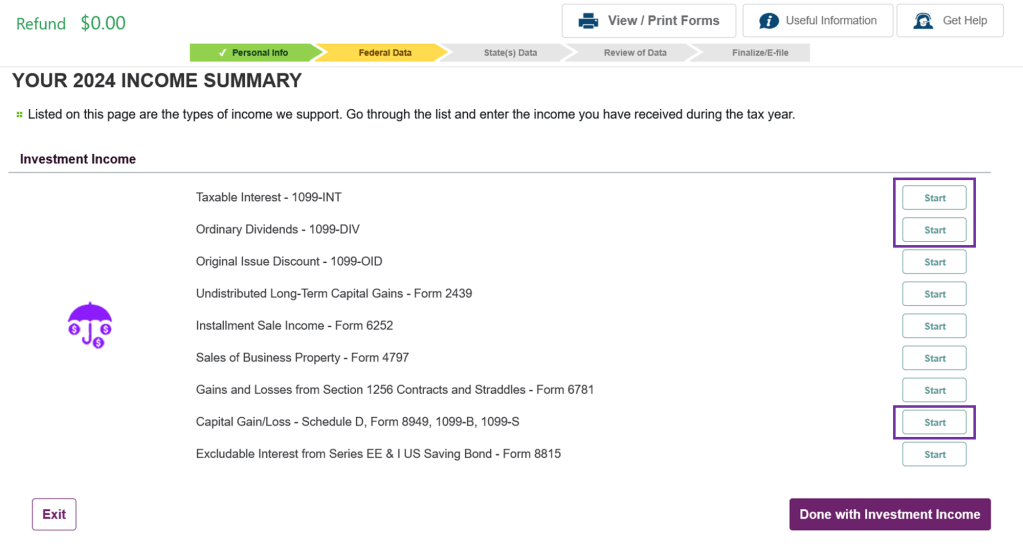Open the Personal Info step tab
1023x549 pixels.
252,53
